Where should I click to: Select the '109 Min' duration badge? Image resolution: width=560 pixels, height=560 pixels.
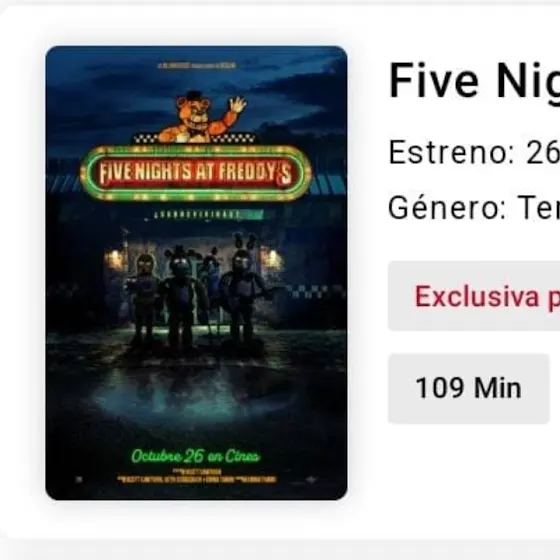pos(469,388)
